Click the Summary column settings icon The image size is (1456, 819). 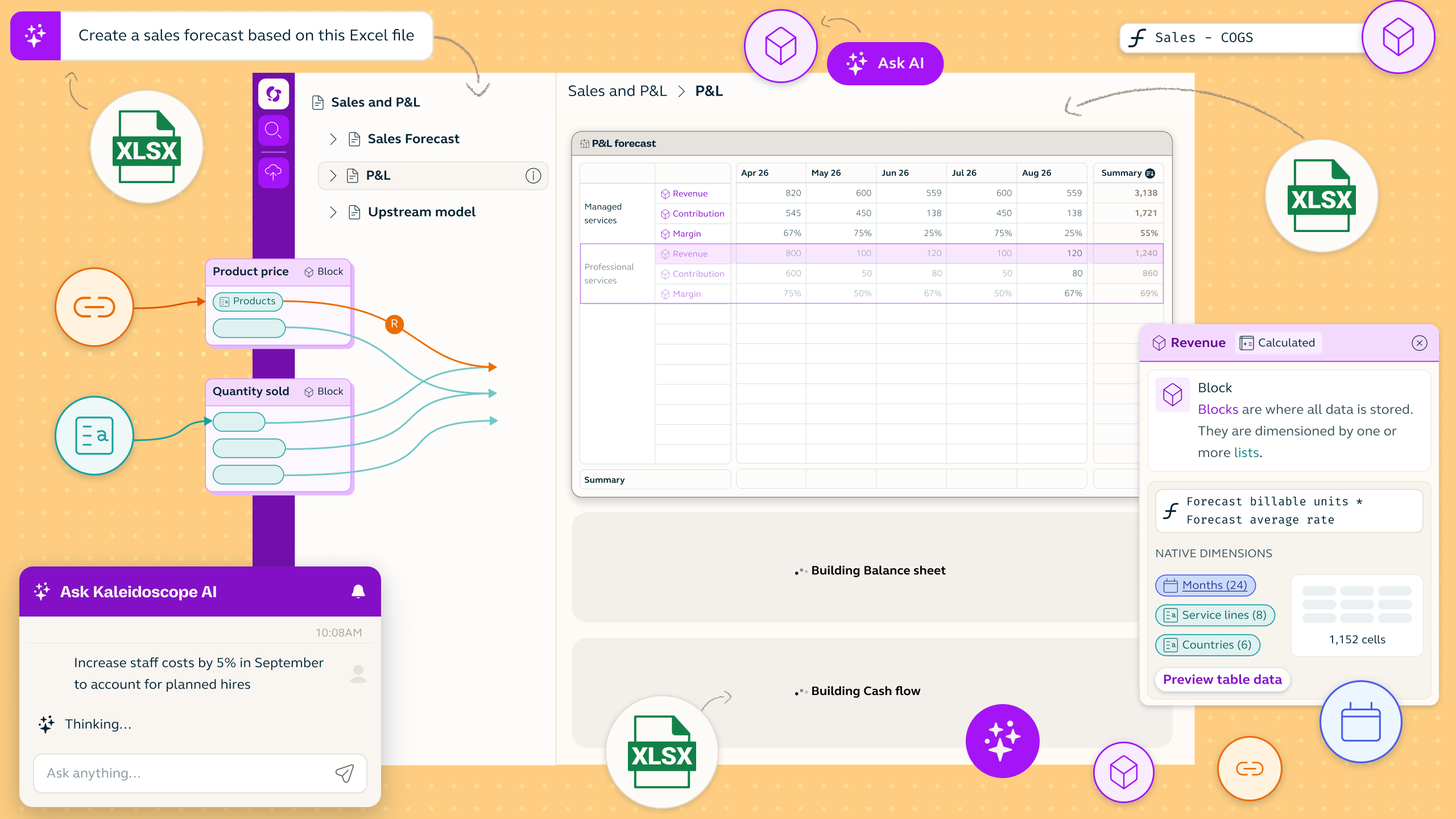(1150, 173)
